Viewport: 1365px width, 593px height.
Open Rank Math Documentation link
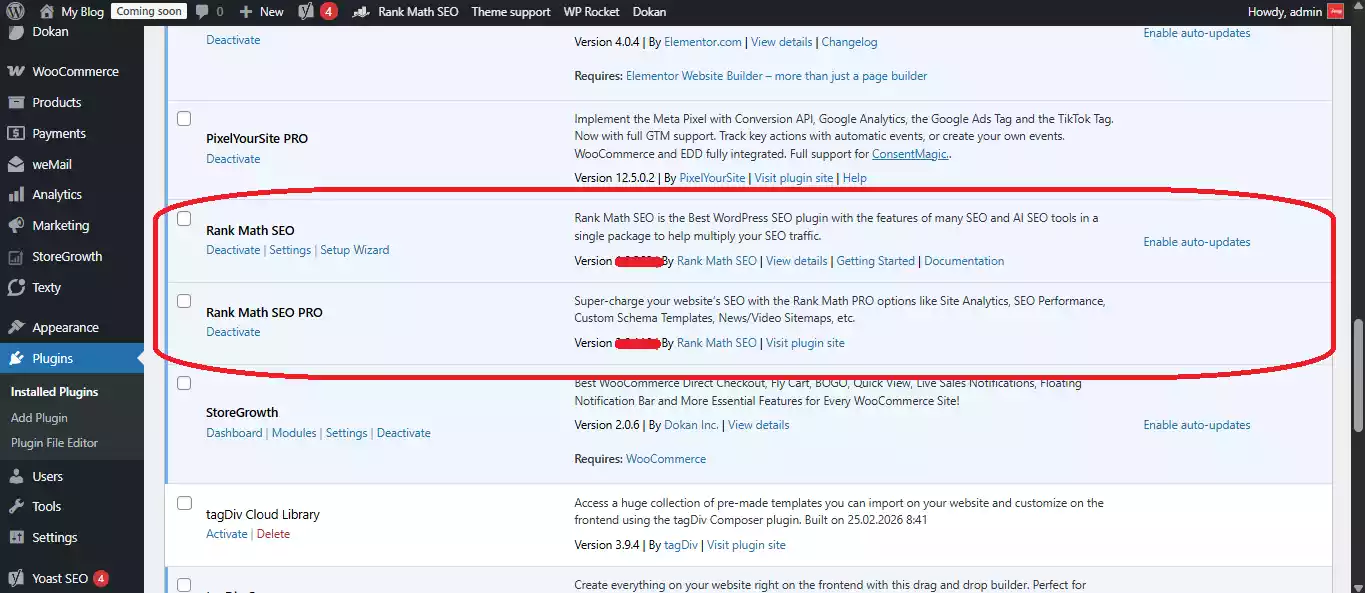(x=964, y=261)
